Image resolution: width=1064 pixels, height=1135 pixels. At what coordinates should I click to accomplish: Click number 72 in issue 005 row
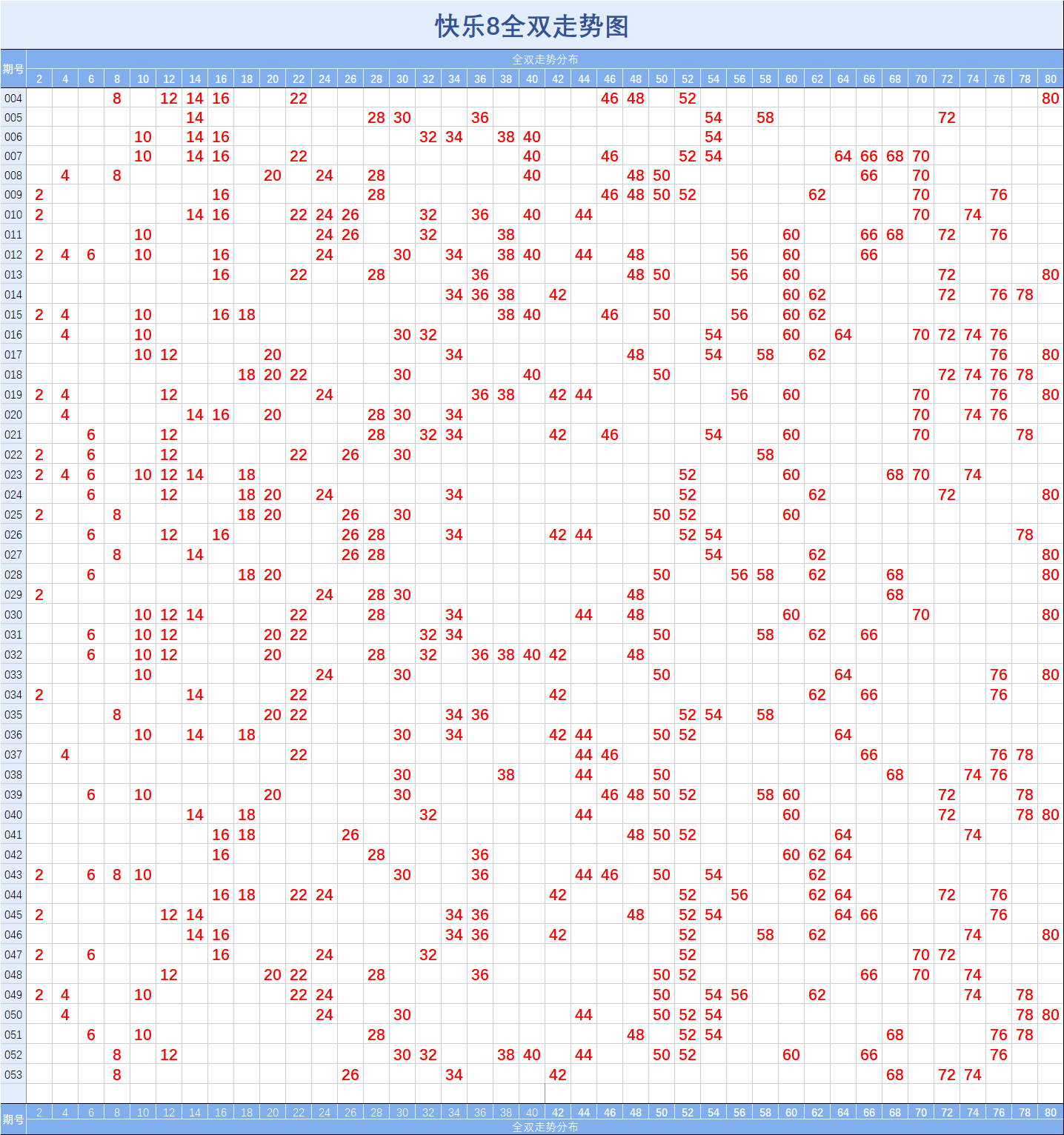coord(947,117)
